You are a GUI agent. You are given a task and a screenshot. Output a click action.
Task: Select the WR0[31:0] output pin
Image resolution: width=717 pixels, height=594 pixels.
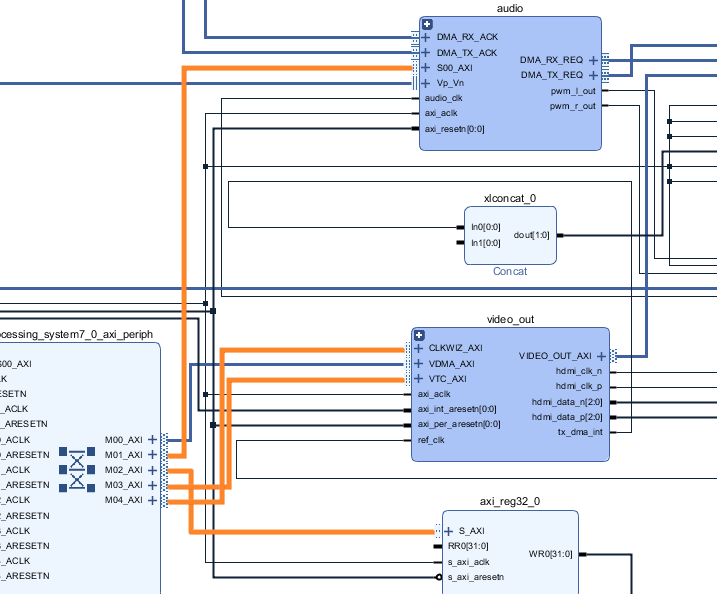(x=550, y=554)
